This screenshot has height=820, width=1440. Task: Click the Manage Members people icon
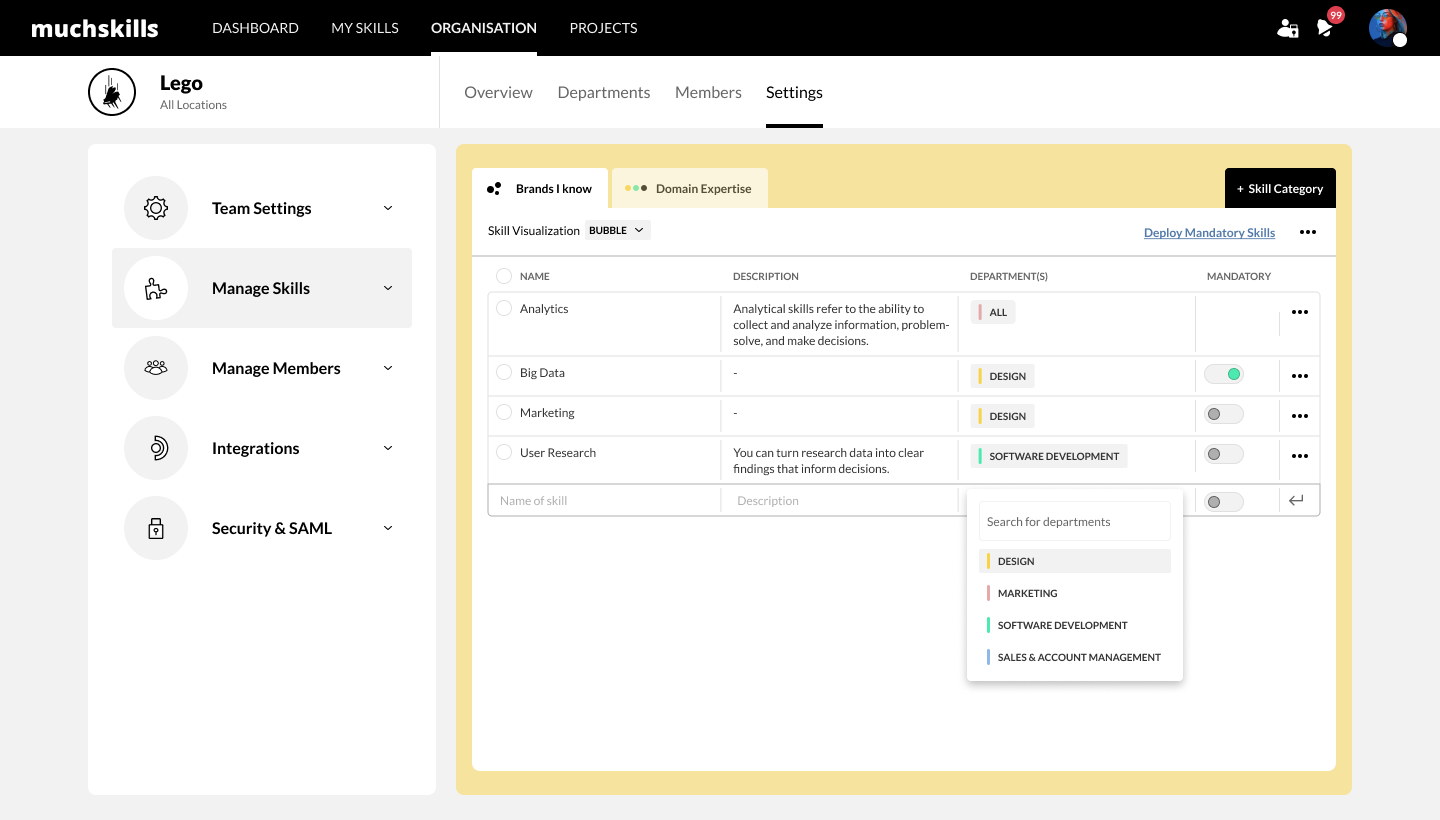156,368
